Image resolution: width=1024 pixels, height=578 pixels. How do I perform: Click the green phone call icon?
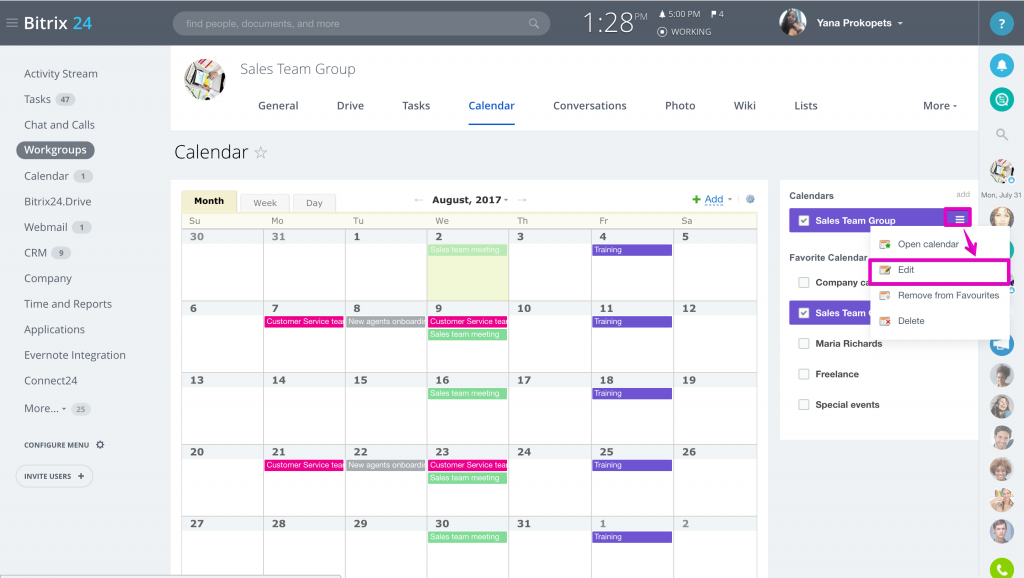tap(1001, 569)
